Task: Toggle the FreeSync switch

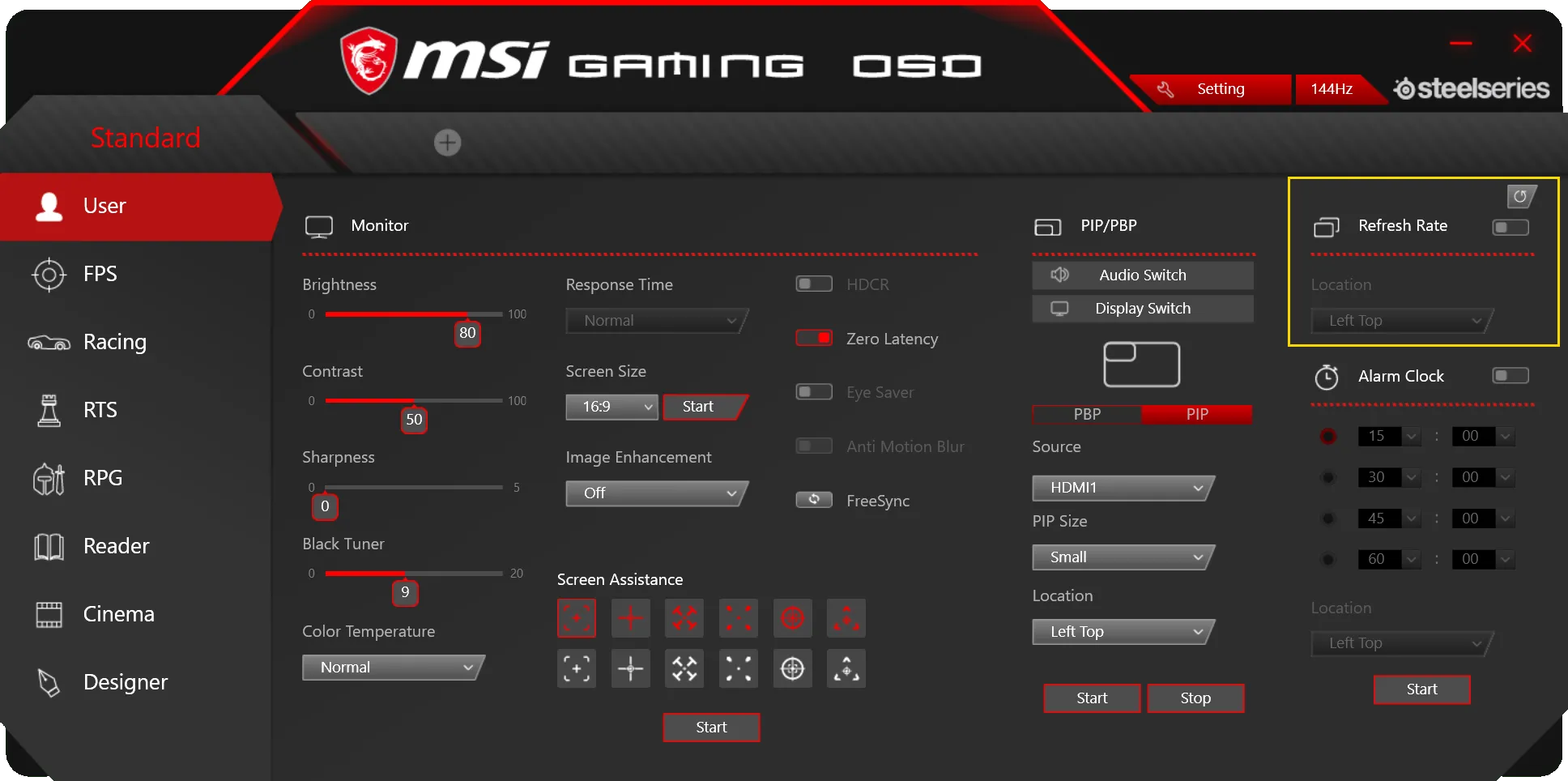Action: click(814, 500)
